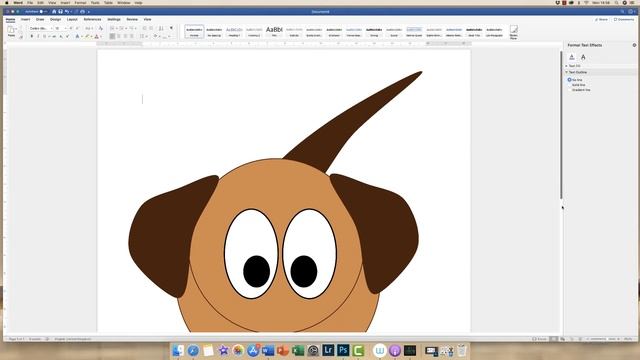
Task: Apply the Heading 1 style
Action: (x=234, y=31)
